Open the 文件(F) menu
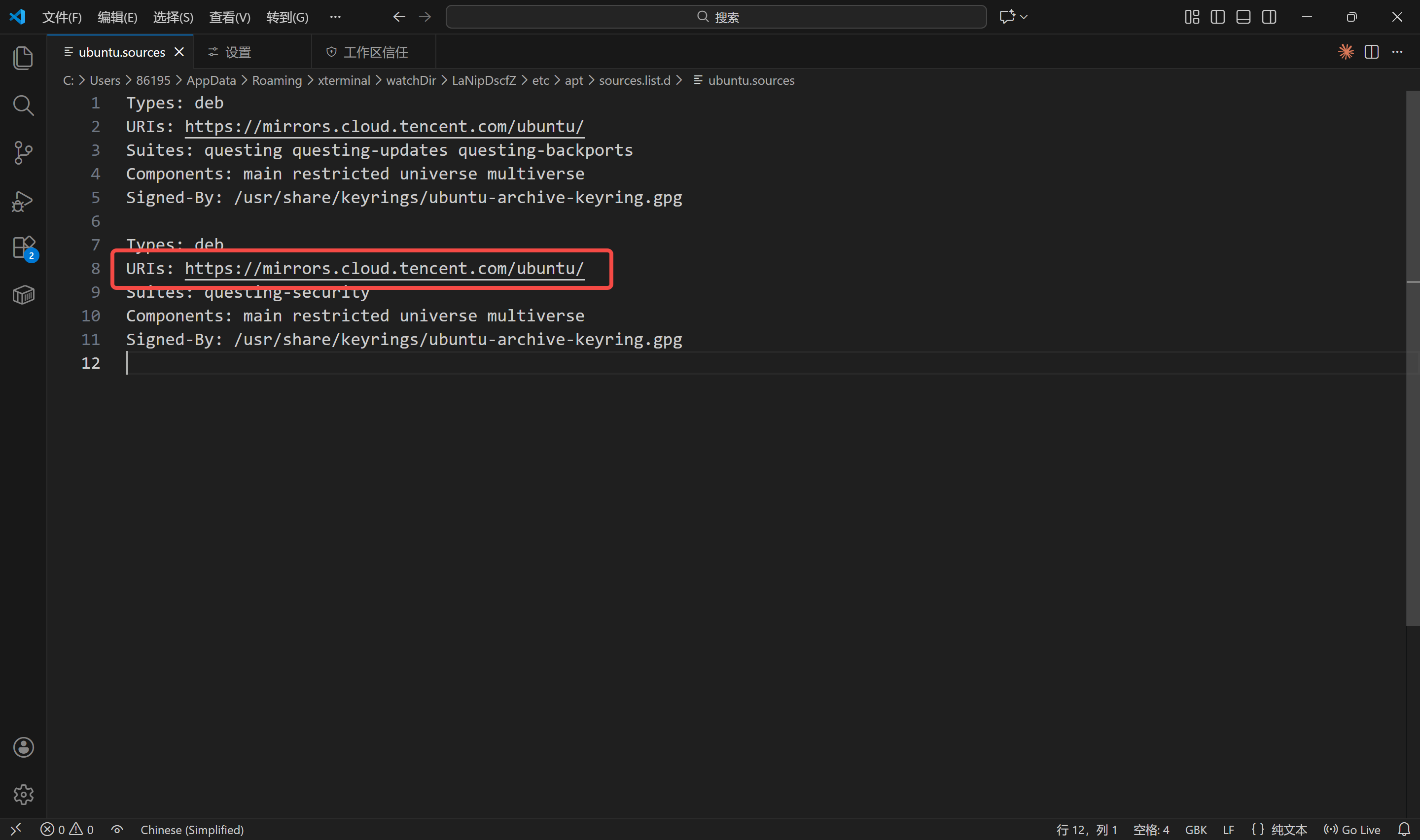 click(x=62, y=17)
